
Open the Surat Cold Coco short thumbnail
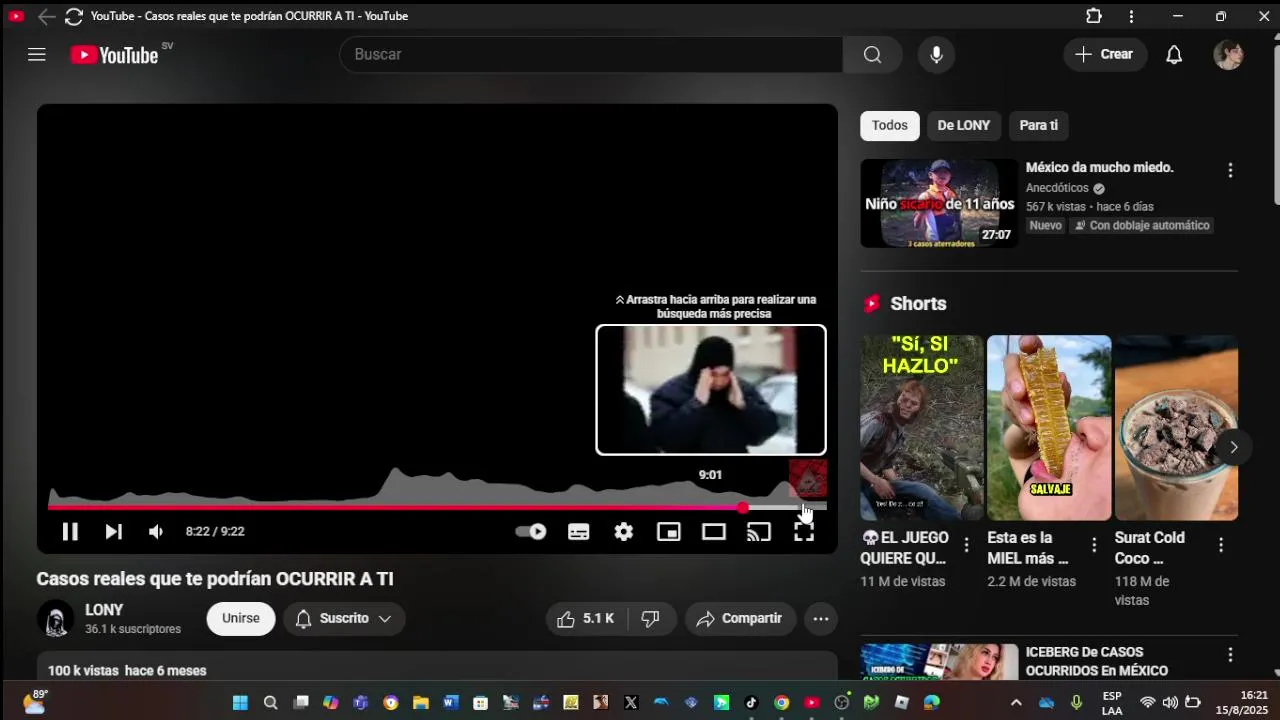(x=1176, y=428)
